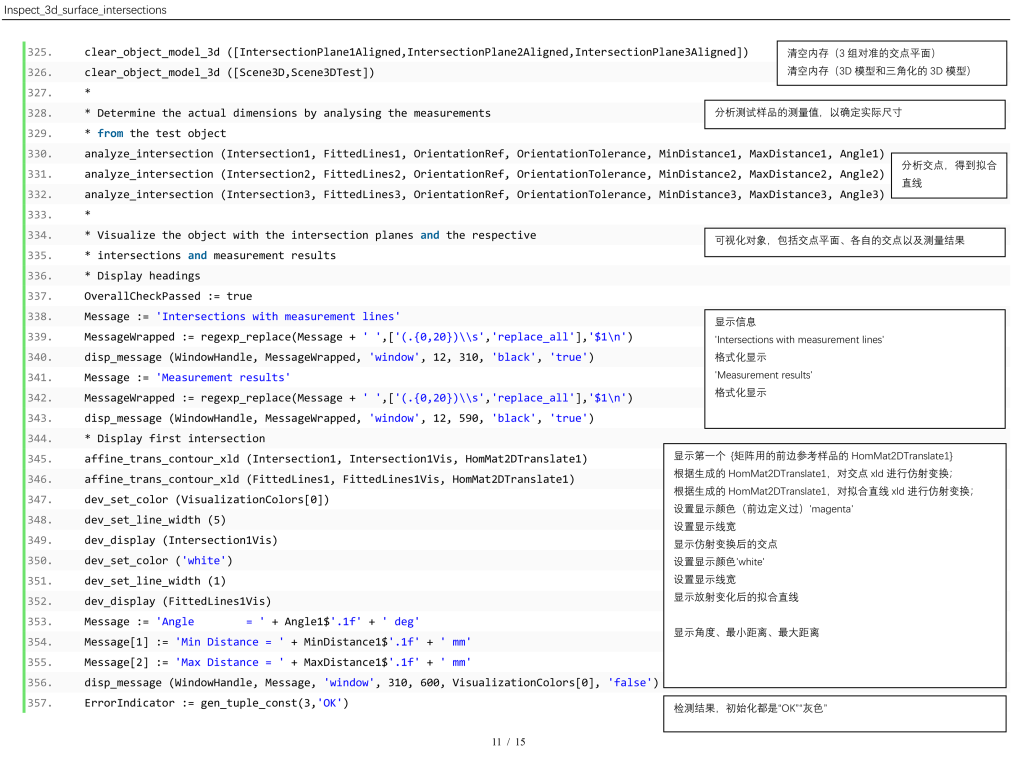Click line number 325 in the gutter
Viewport: 1024px width, 764px height.
tap(39, 52)
